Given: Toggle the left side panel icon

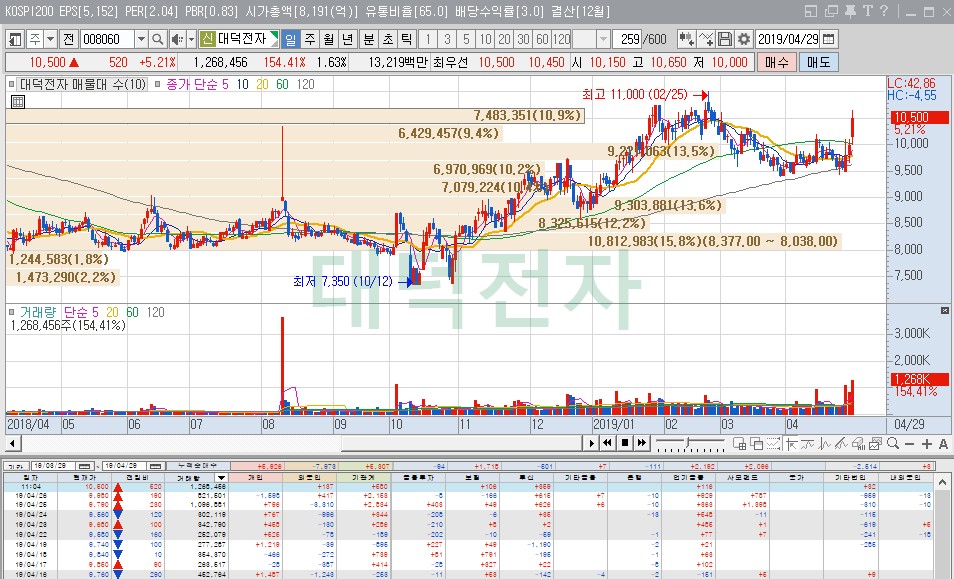Looking at the screenshot, I should (x=15, y=40).
